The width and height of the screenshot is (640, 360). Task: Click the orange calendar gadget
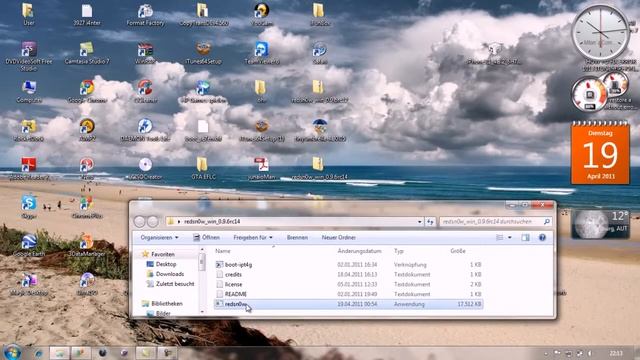[x=600, y=153]
